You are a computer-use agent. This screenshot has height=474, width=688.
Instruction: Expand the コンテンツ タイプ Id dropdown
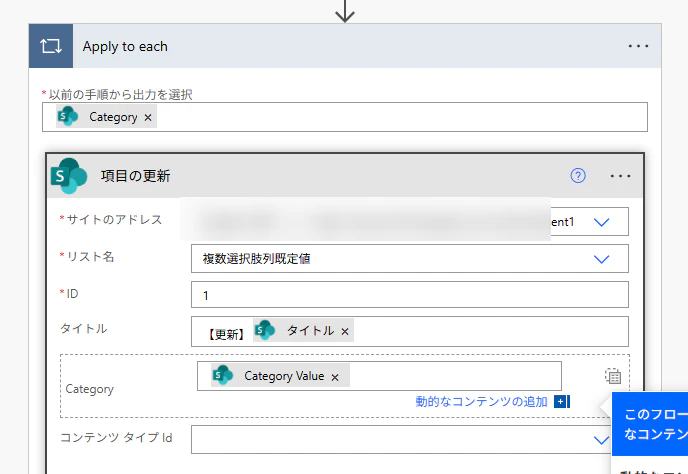(601, 440)
